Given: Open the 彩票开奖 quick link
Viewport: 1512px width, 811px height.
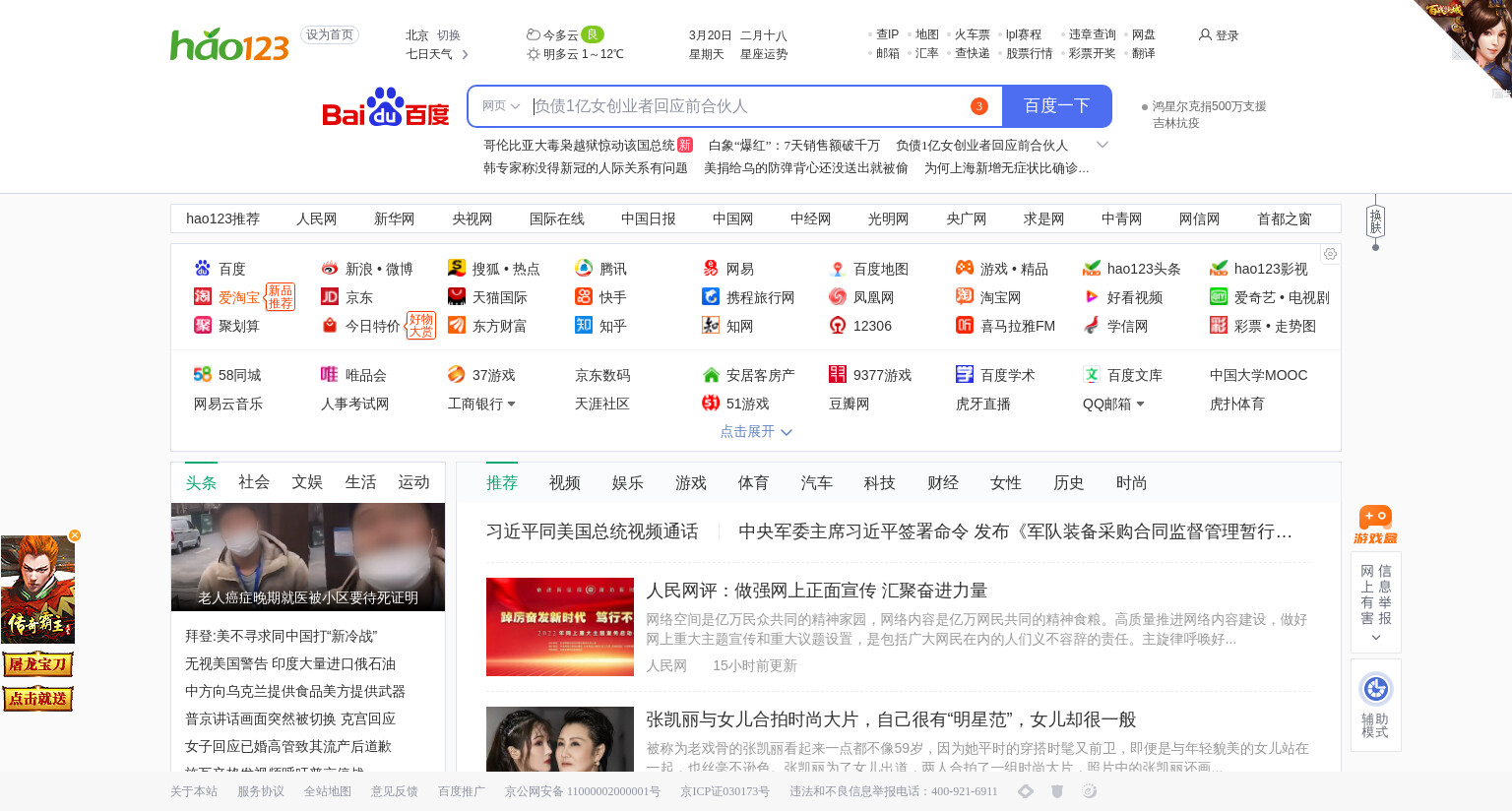Looking at the screenshot, I should point(1092,53).
